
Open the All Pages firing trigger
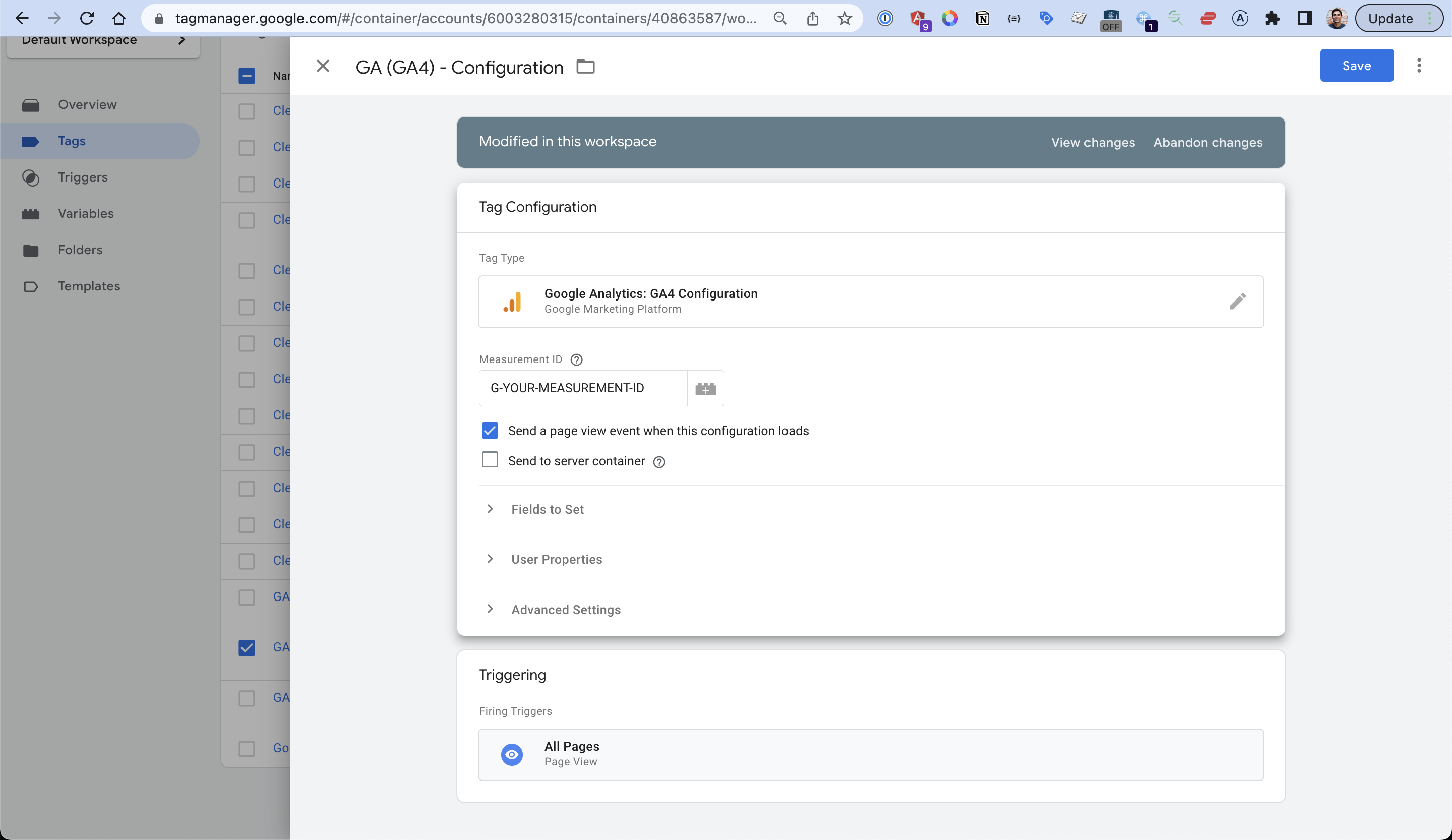tap(871, 755)
